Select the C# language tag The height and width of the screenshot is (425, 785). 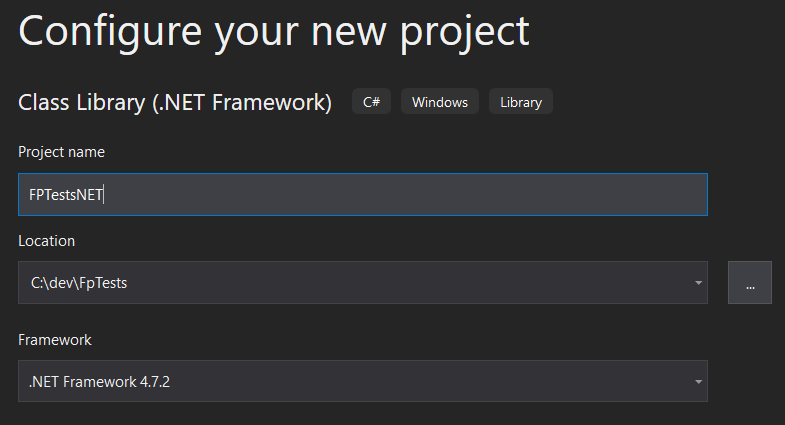371,102
